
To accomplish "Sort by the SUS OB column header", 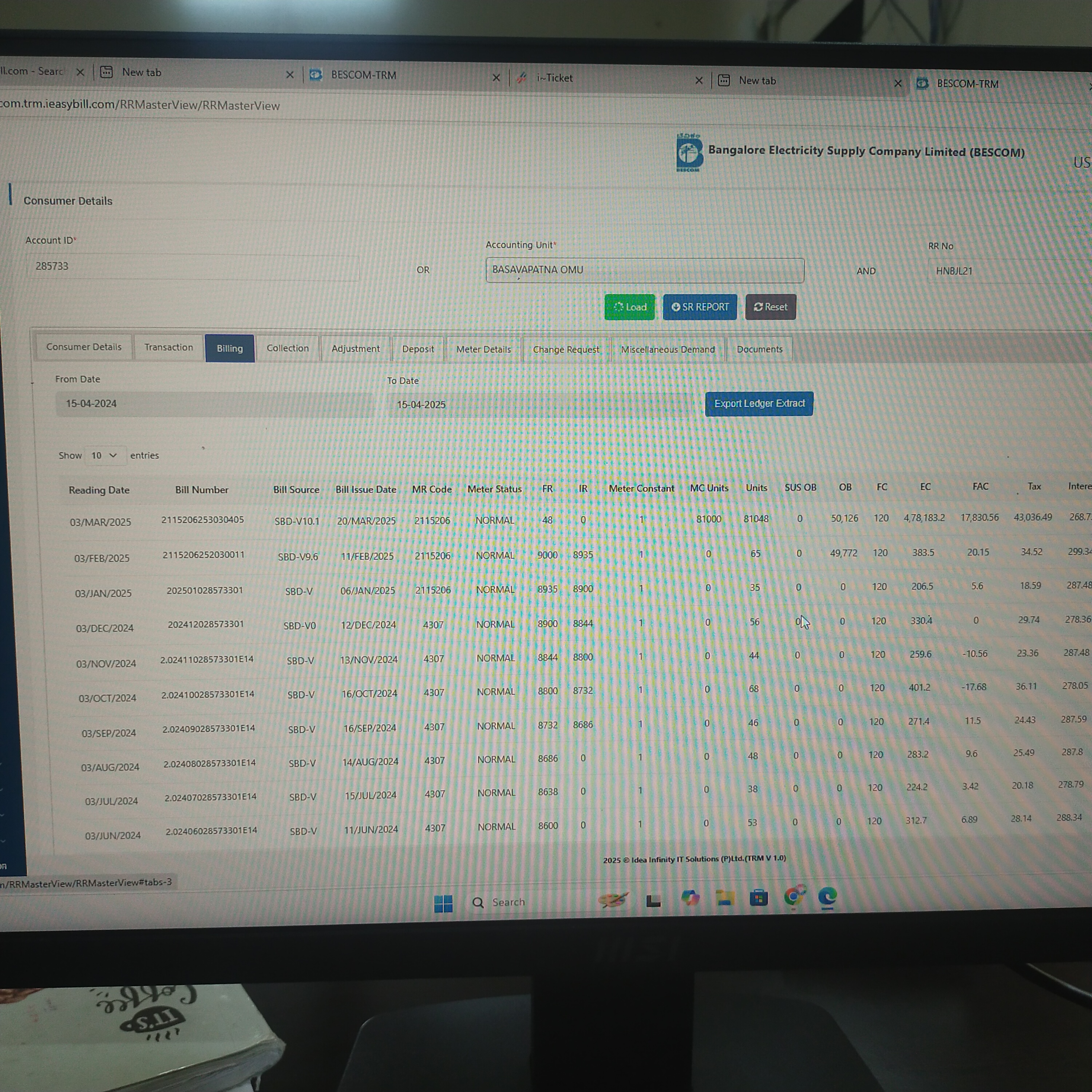I will pos(800,487).
